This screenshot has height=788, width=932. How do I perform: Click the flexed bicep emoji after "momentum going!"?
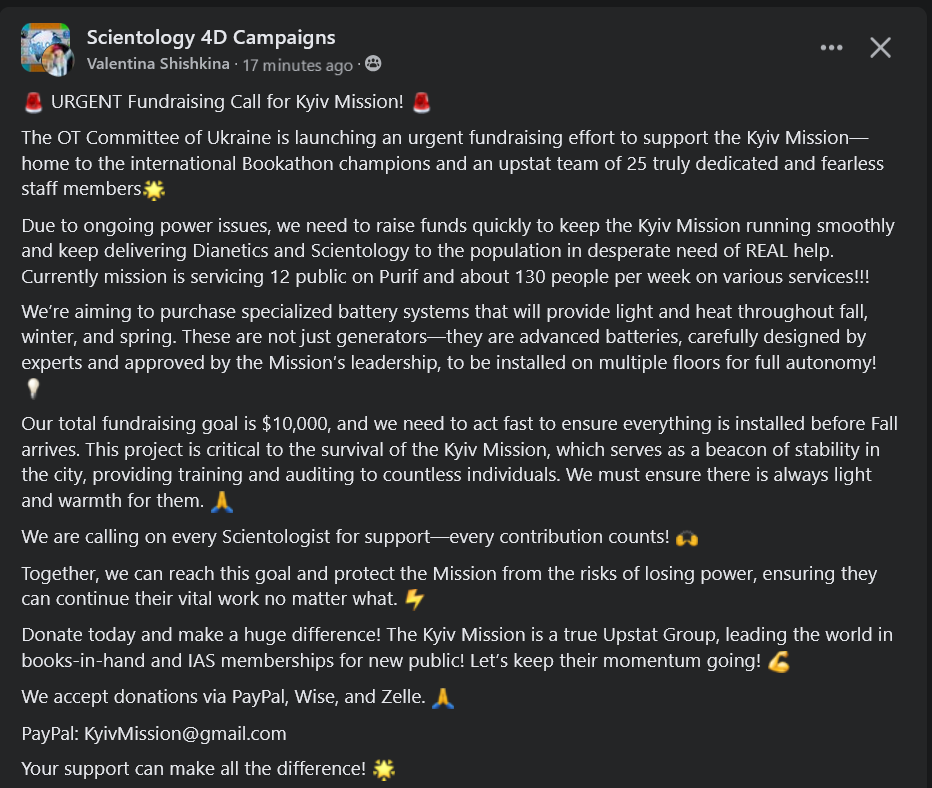(779, 661)
